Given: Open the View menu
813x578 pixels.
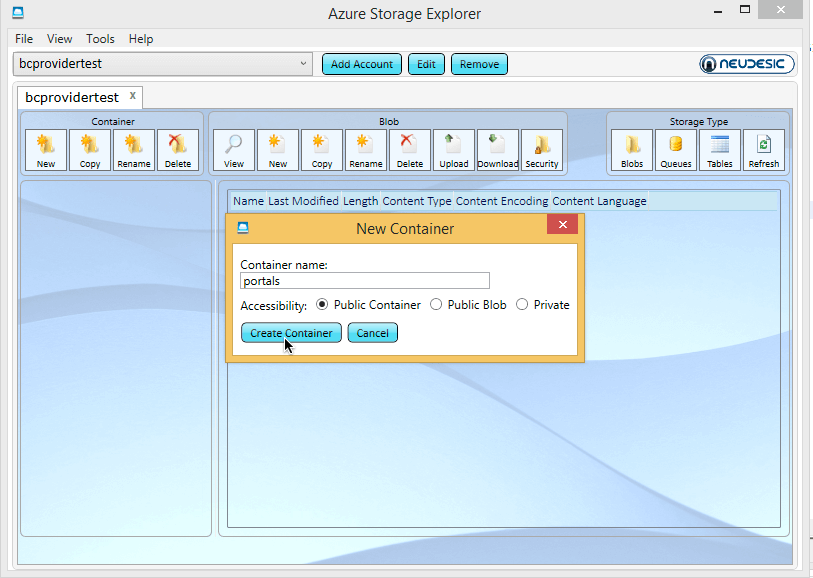Looking at the screenshot, I should (x=59, y=39).
